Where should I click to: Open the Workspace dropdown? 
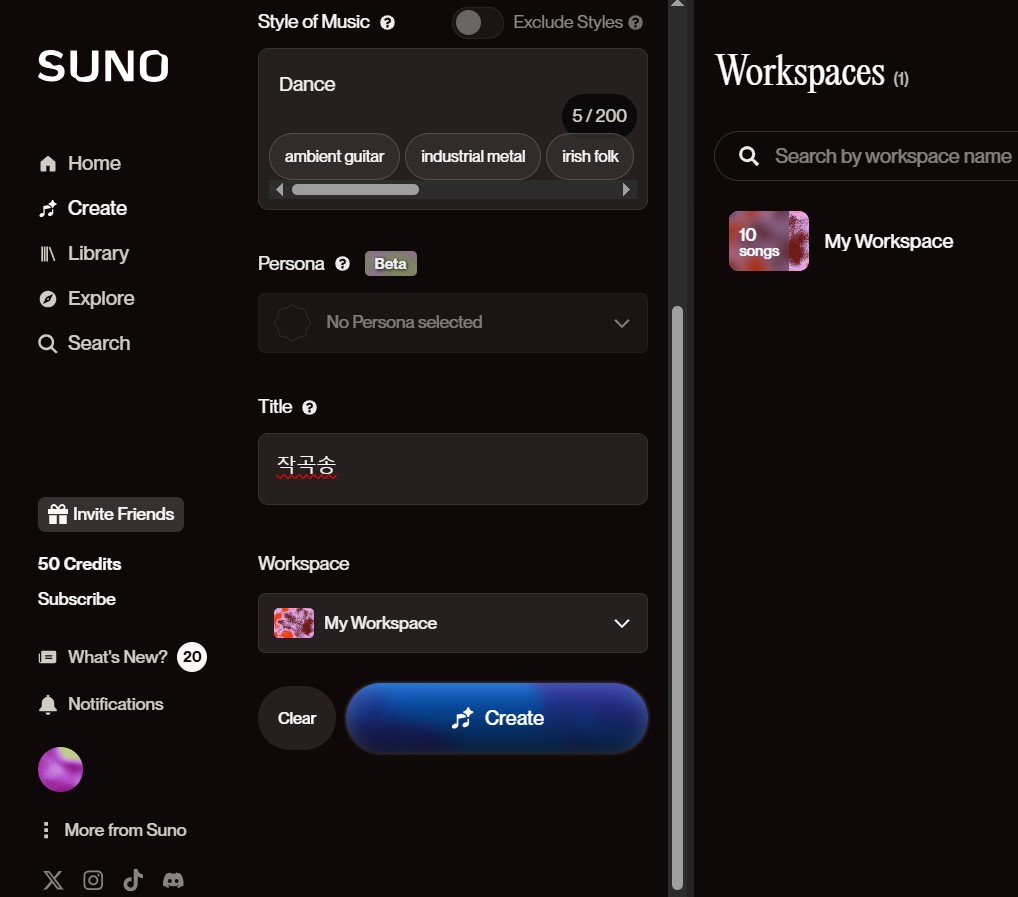[453, 623]
